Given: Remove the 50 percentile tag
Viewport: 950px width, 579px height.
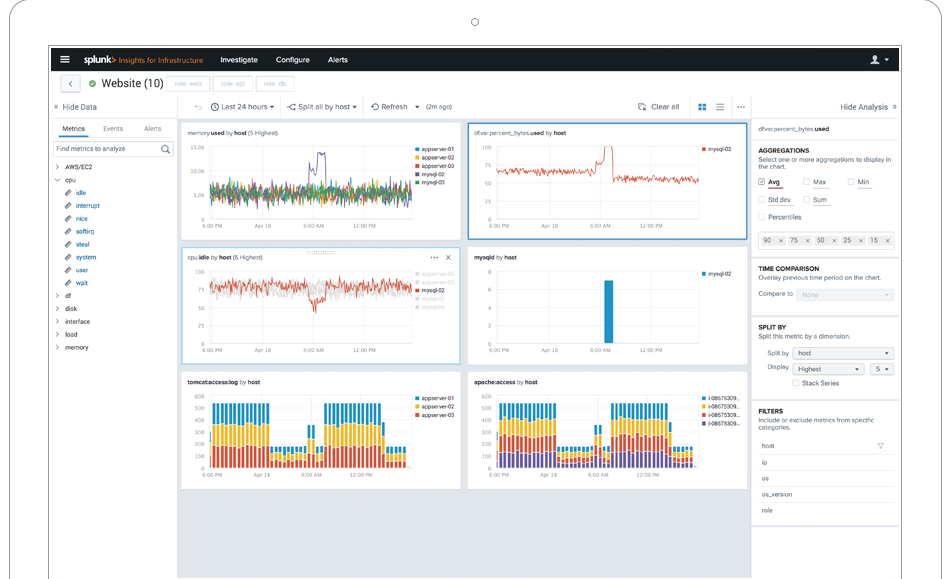Looking at the screenshot, I should click(834, 241).
